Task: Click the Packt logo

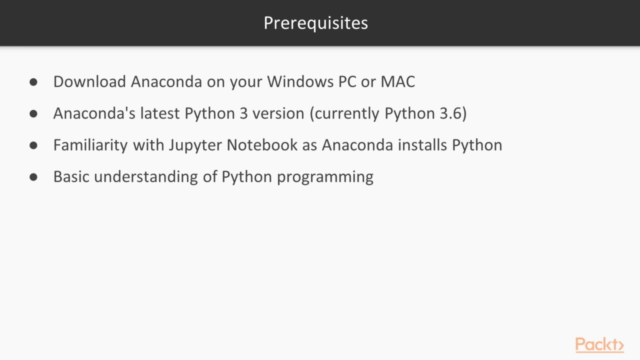Action: coord(599,344)
